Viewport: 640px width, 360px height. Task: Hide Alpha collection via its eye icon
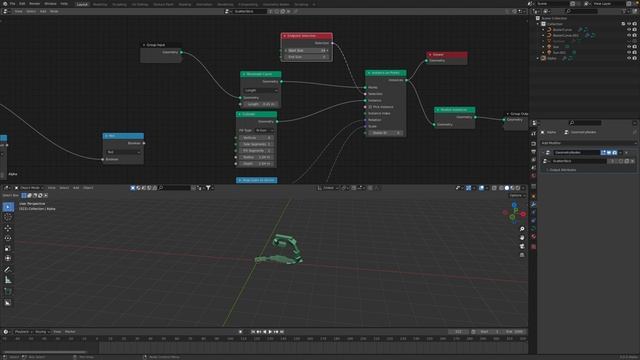629,58
